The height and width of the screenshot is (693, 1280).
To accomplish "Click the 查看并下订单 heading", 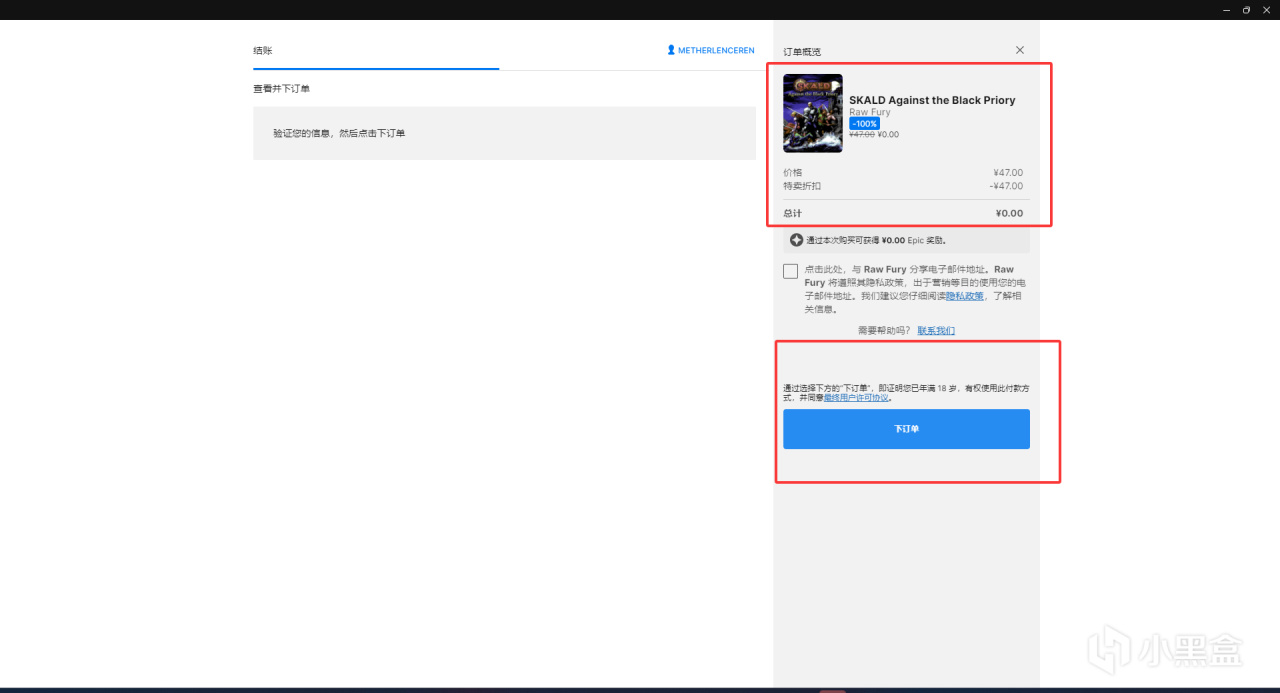I will 281,89.
